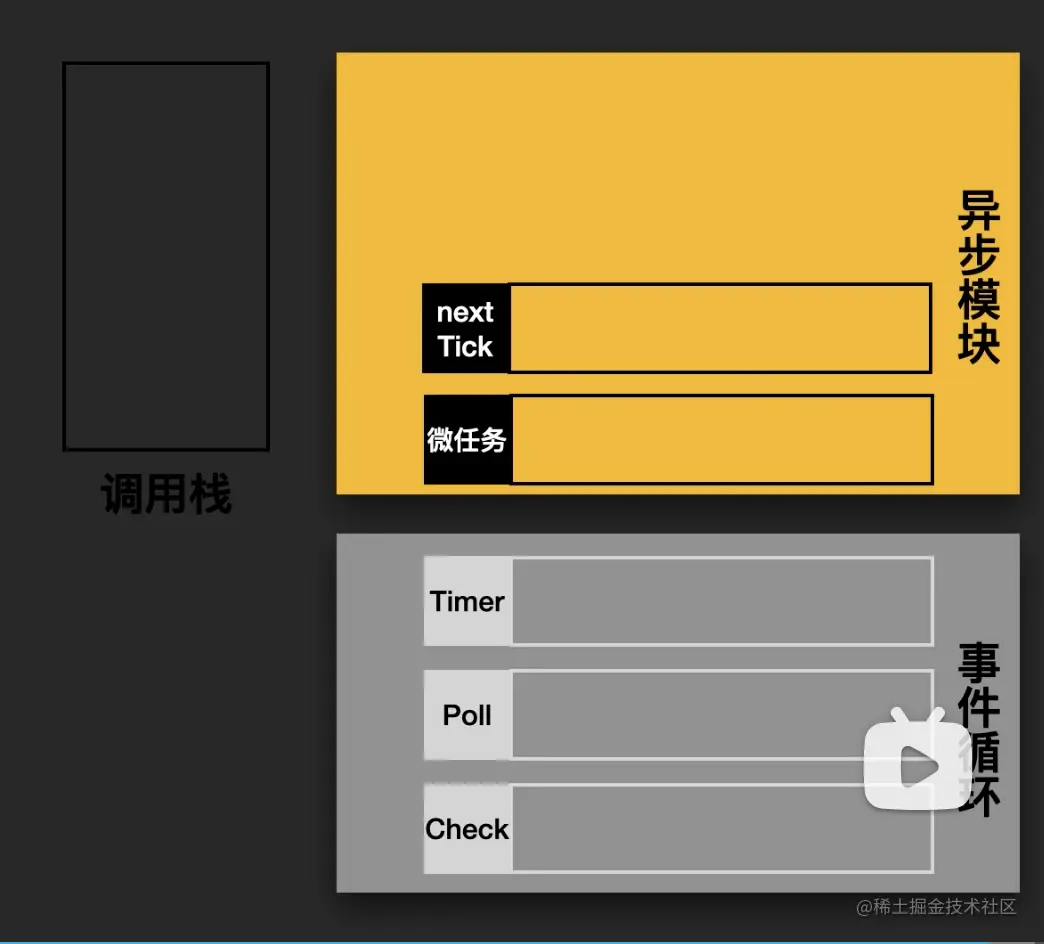Click the video play icon
Viewport: 1044px width, 944px height.
[x=916, y=759]
